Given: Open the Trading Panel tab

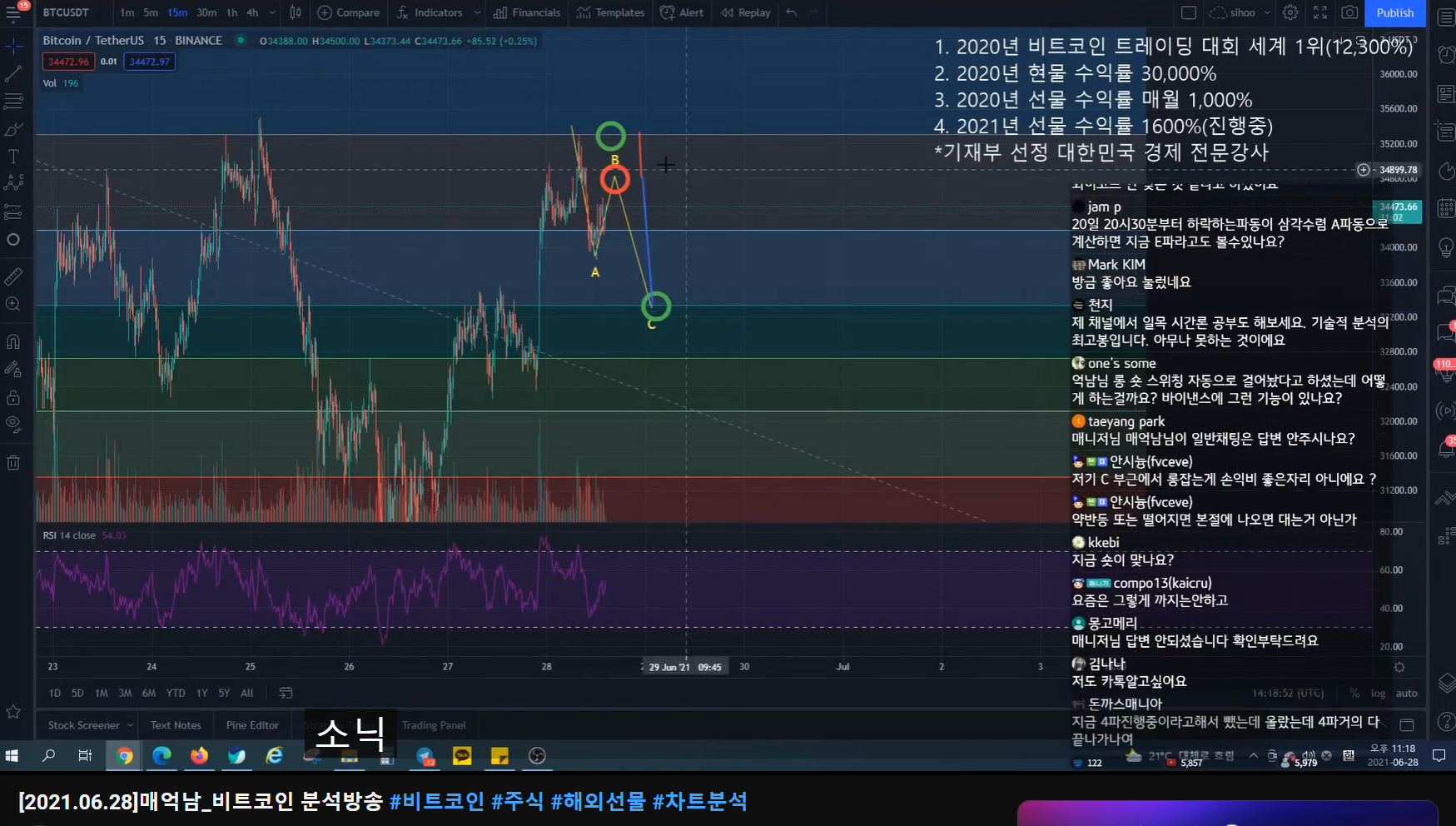Looking at the screenshot, I should click(434, 725).
